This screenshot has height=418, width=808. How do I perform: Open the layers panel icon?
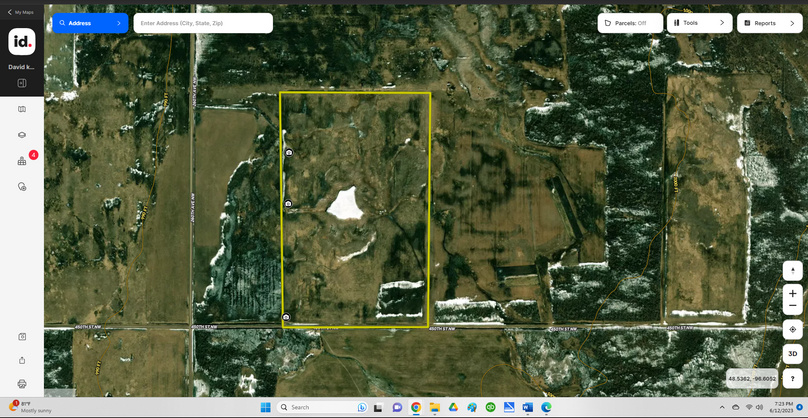click(22, 135)
